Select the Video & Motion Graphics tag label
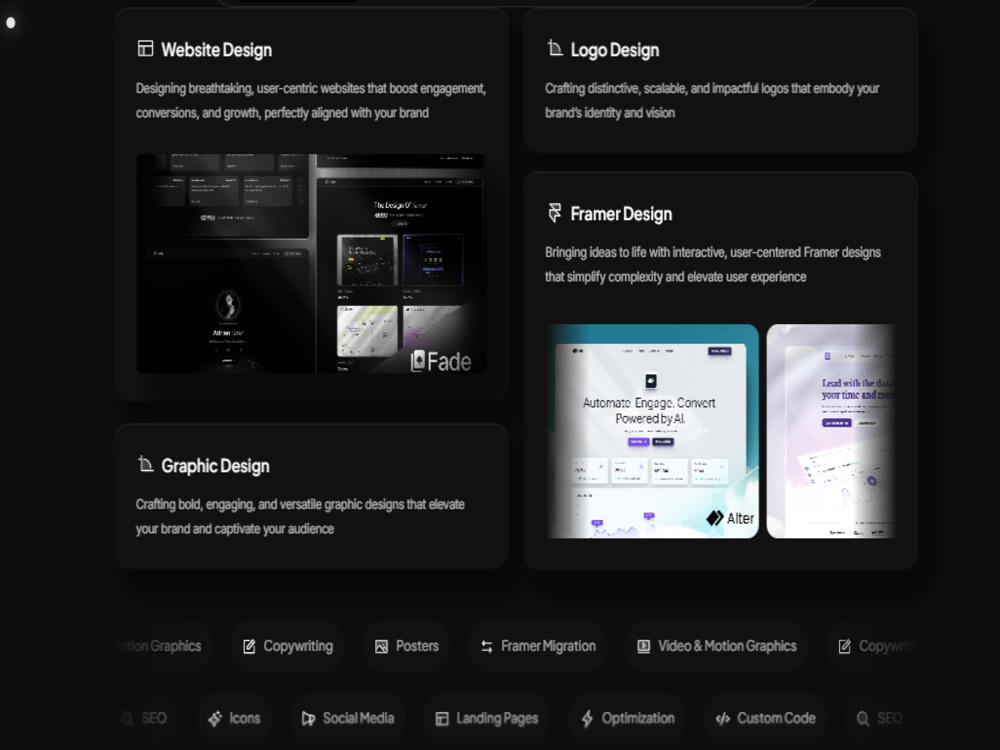This screenshot has width=1000, height=750. coord(727,646)
